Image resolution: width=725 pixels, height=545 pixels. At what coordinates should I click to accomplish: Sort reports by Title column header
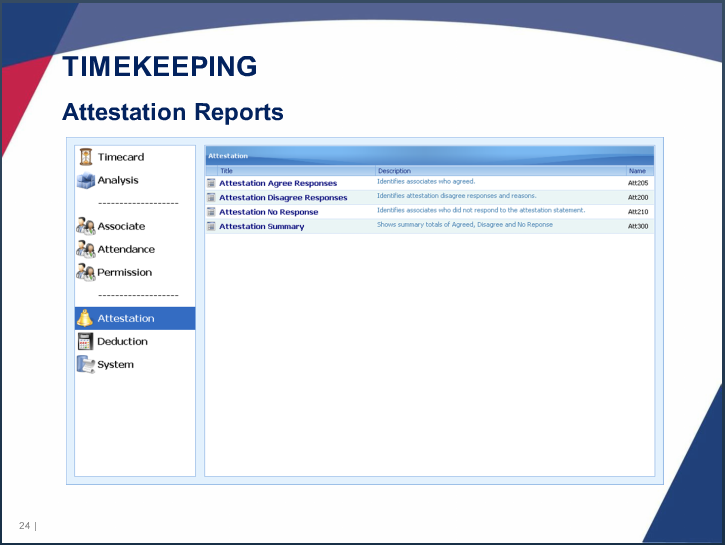226,171
